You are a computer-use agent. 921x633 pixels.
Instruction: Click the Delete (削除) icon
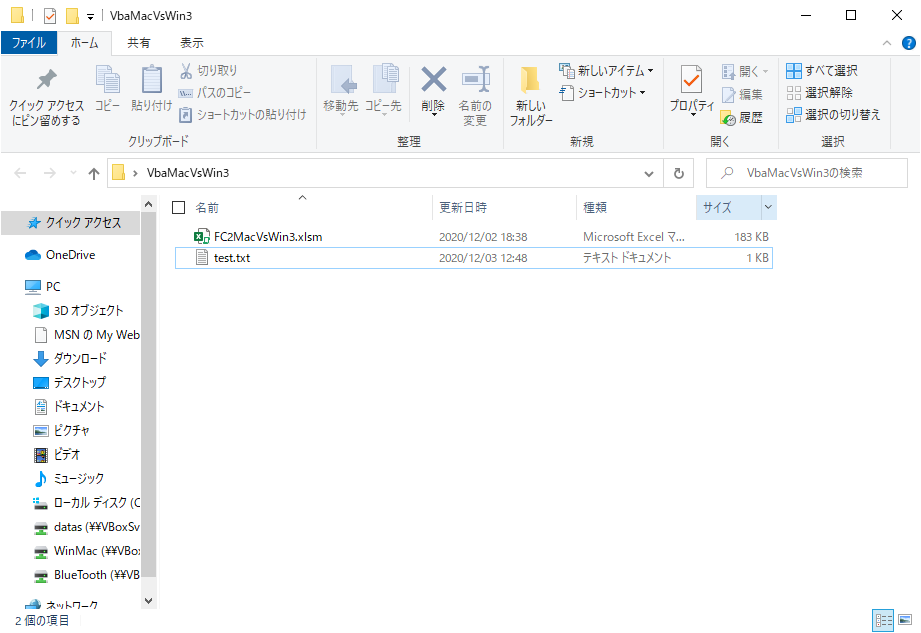click(x=433, y=81)
